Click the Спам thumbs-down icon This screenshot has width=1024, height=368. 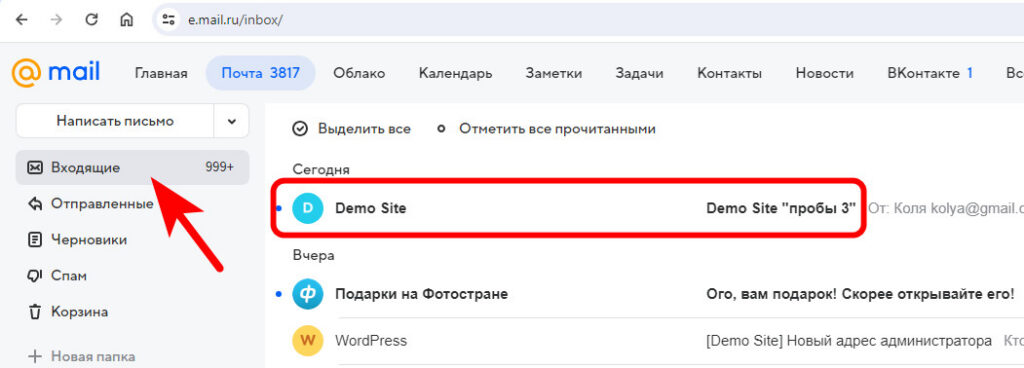pos(35,276)
